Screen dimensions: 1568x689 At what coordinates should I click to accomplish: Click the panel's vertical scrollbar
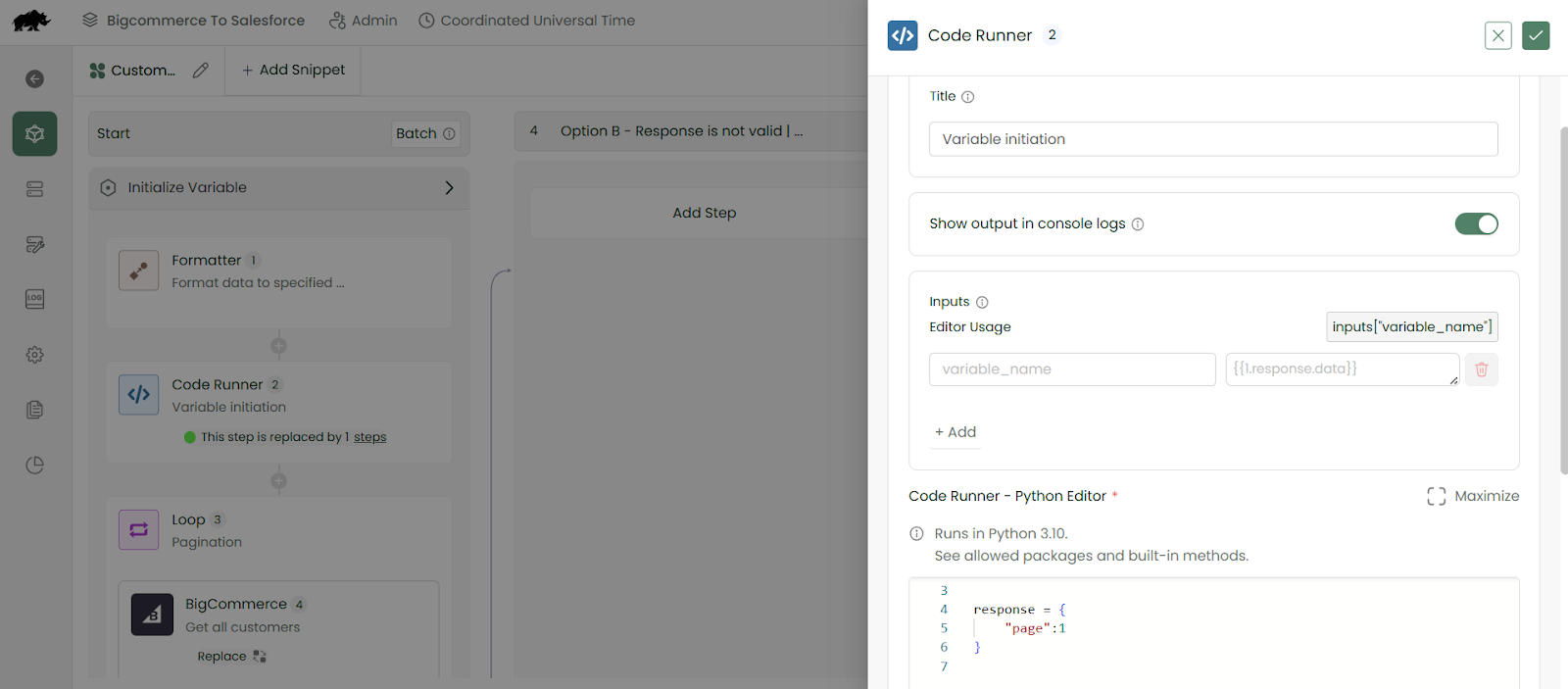pyautogui.click(x=1563, y=294)
